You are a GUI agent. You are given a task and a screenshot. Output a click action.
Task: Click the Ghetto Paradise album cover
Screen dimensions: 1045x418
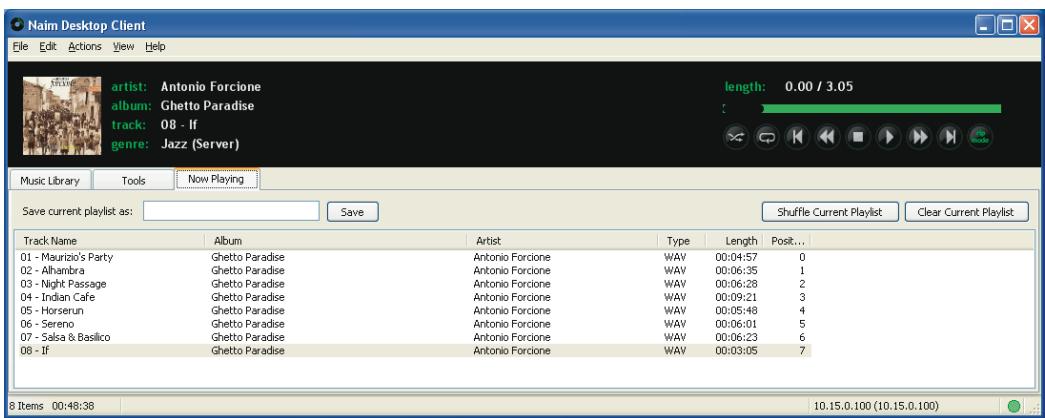(62, 116)
